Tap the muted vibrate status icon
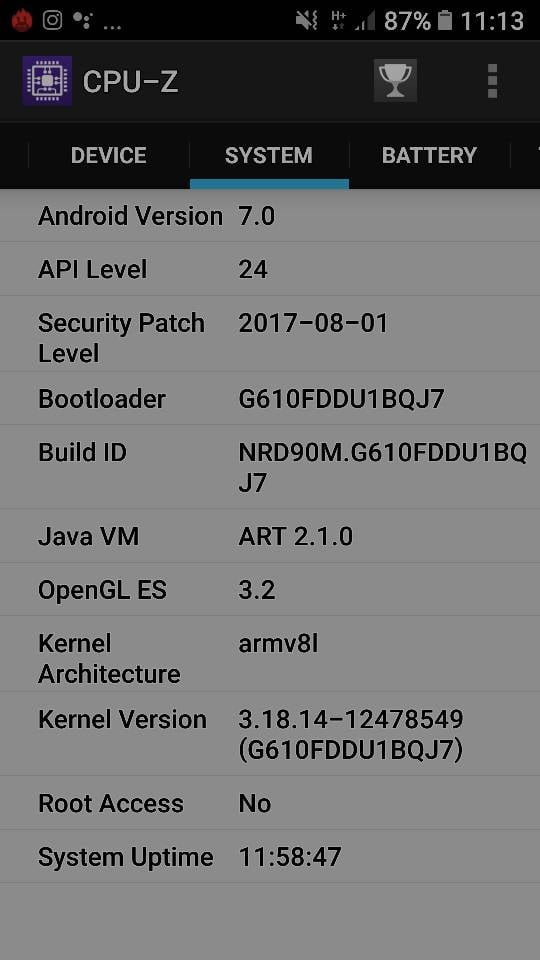 click(307, 21)
